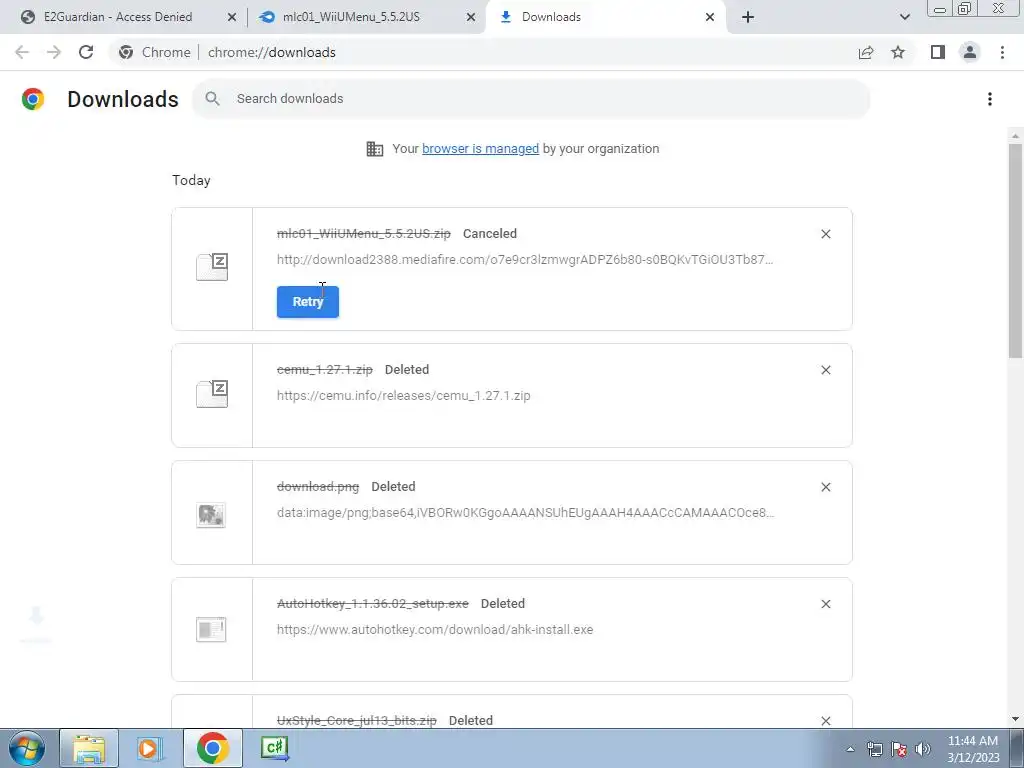
Task: Click the zip file icon for cemu_1.27.1
Action: 212,394
